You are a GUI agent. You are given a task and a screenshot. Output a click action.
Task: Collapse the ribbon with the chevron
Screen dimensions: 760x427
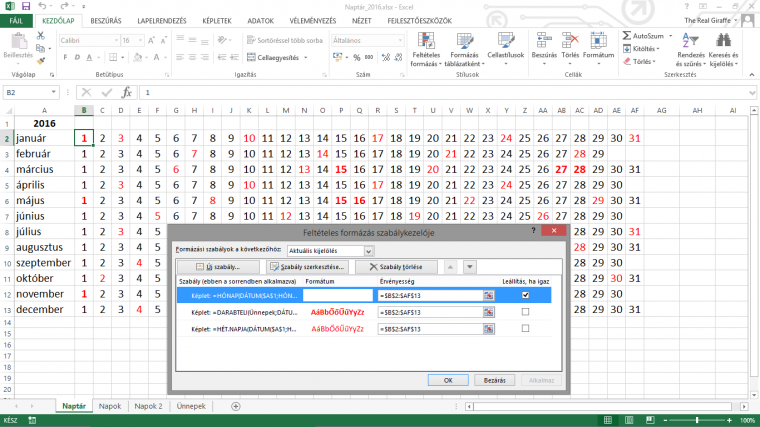752,75
